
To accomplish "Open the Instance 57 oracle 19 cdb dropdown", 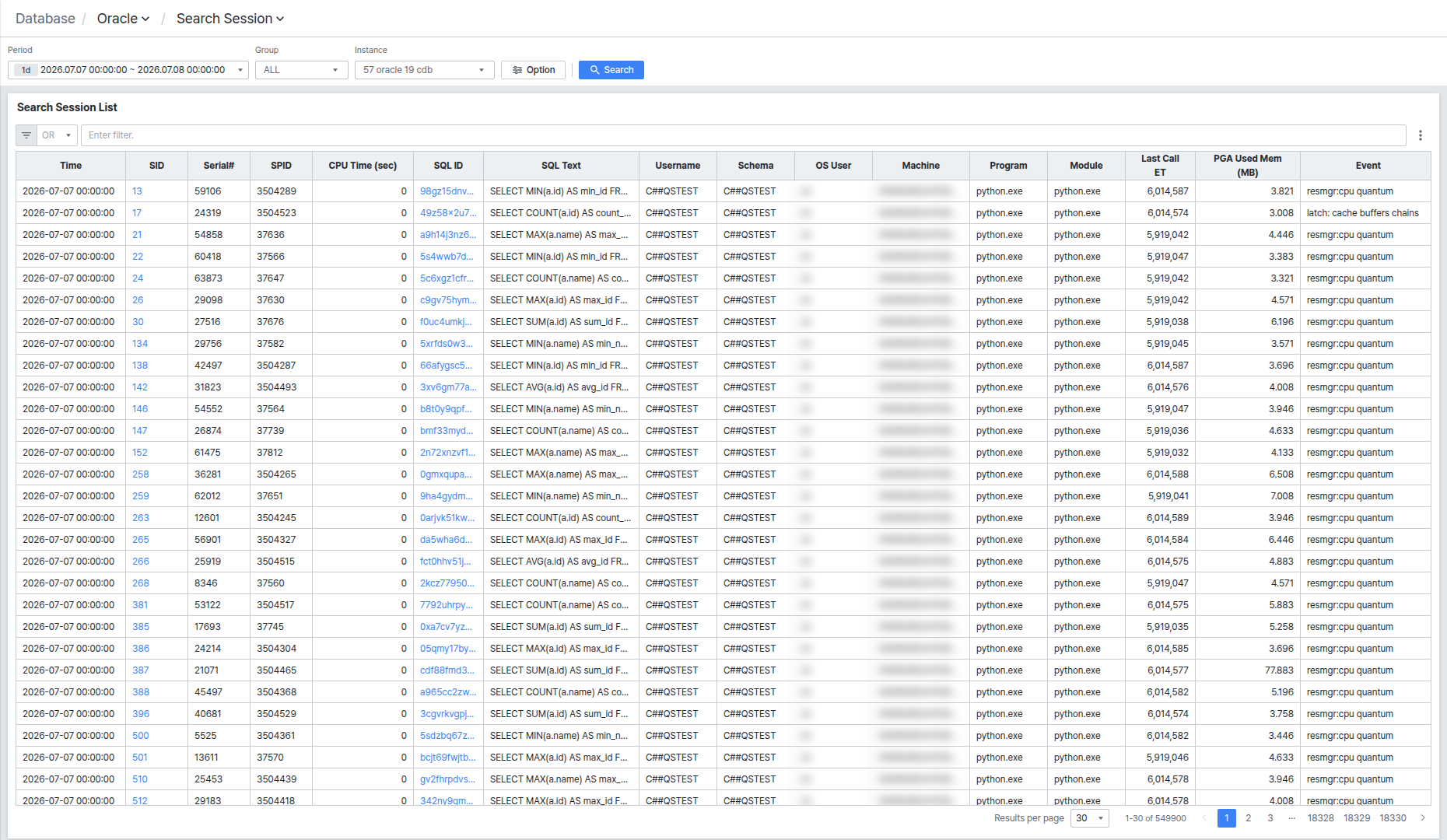I will [425, 70].
